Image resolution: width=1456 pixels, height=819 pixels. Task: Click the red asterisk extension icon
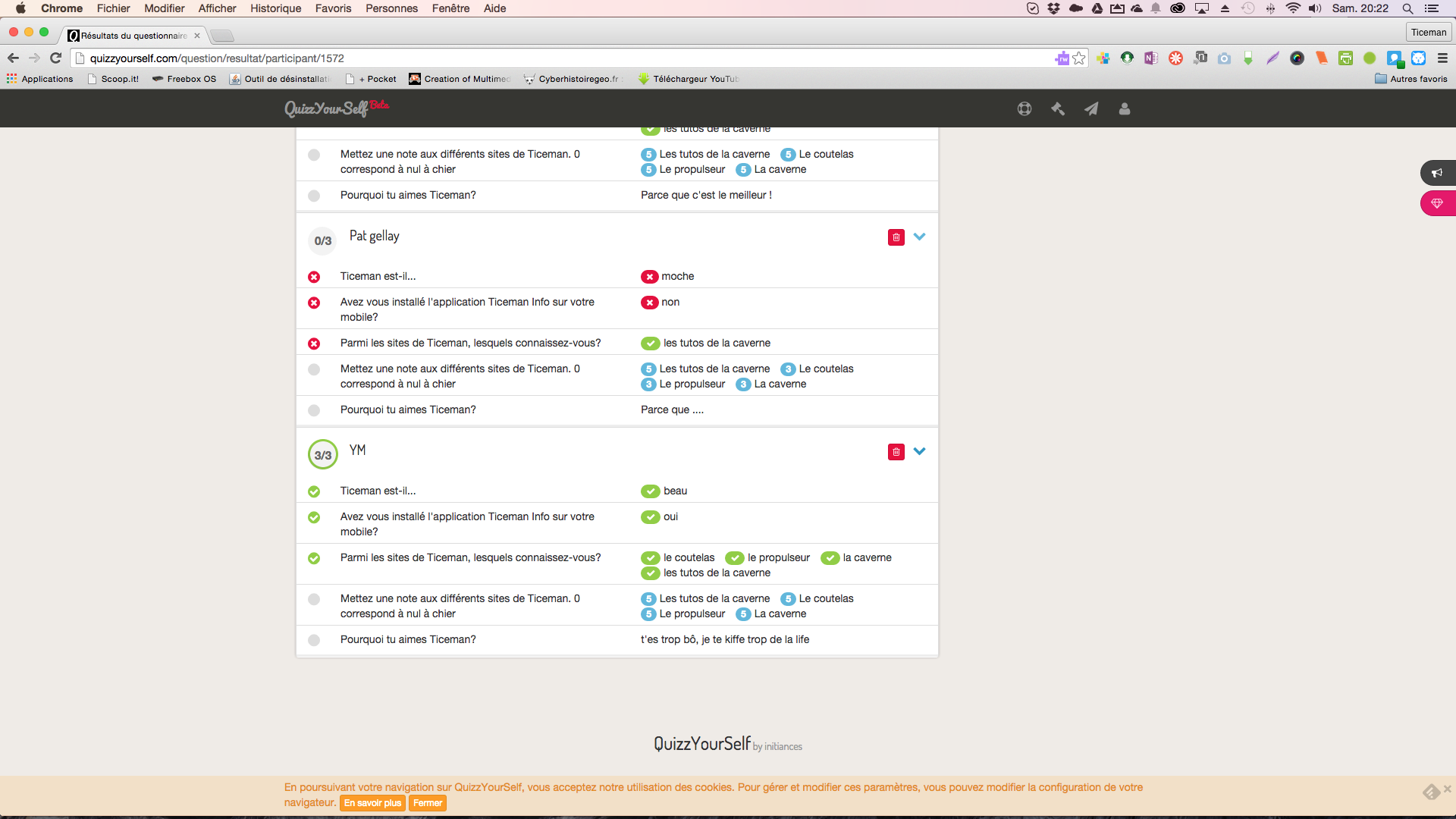(1175, 58)
